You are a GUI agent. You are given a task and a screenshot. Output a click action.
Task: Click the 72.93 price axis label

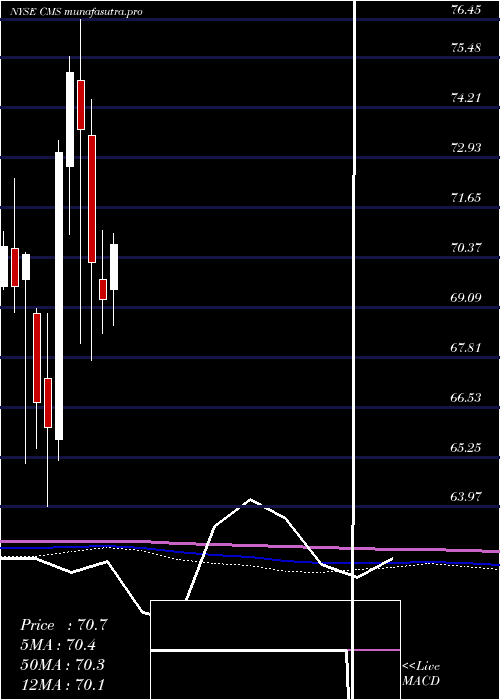click(466, 147)
